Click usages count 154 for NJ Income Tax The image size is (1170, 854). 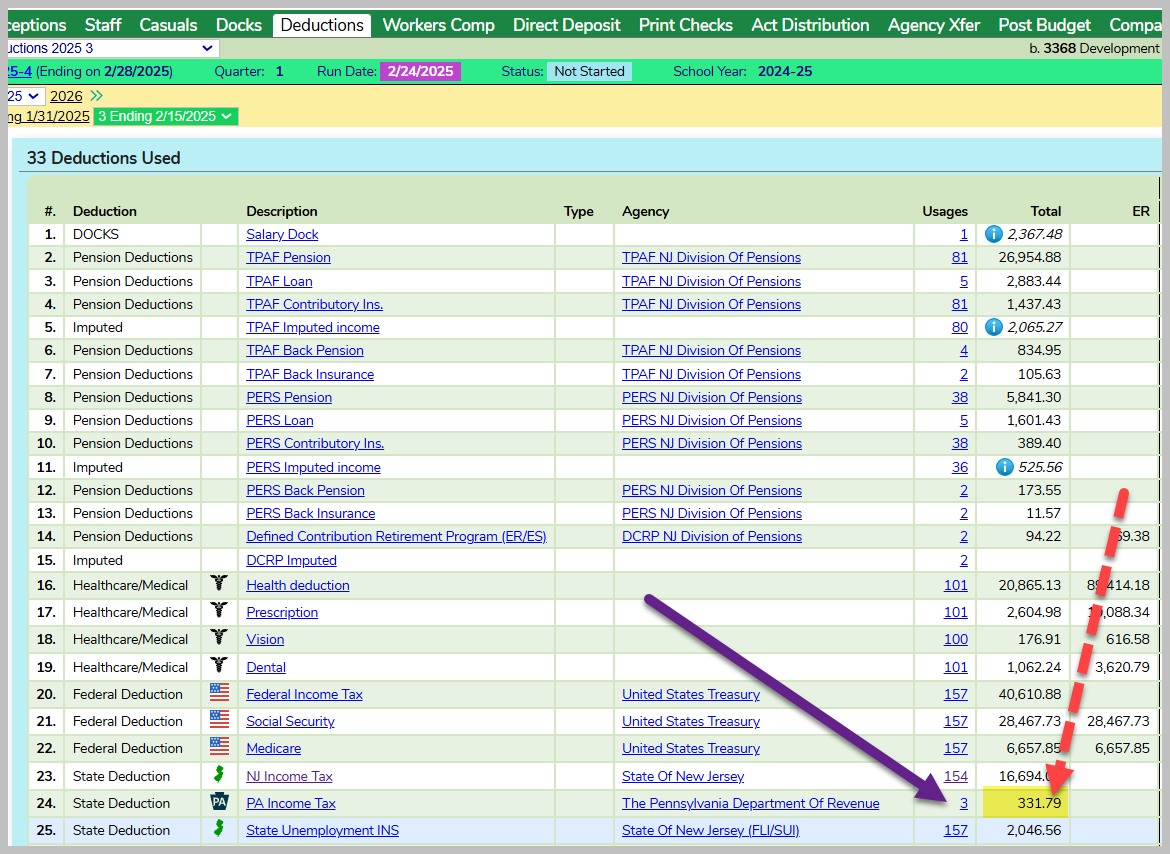click(956, 776)
